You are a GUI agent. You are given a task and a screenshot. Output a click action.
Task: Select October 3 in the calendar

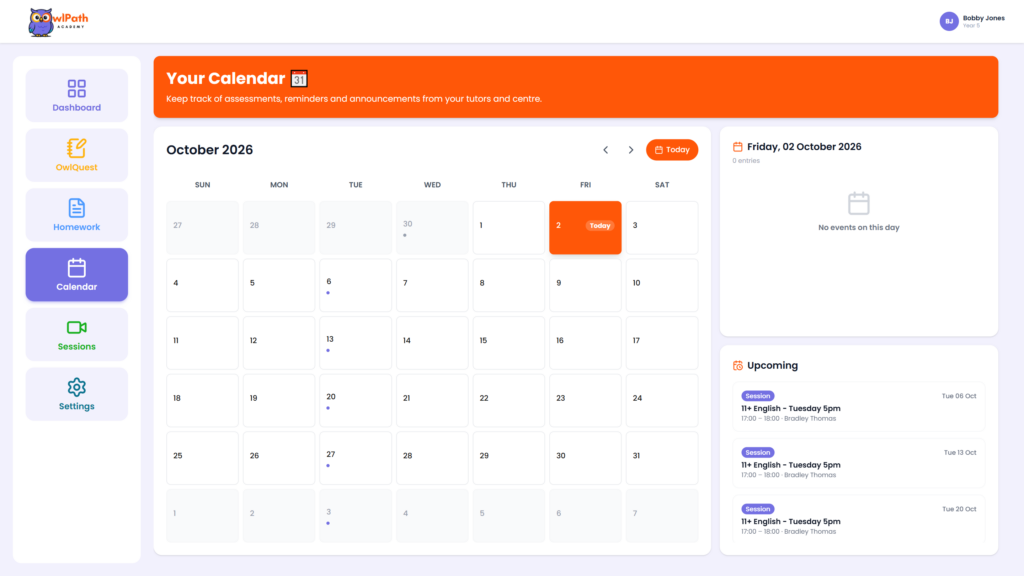coord(662,227)
